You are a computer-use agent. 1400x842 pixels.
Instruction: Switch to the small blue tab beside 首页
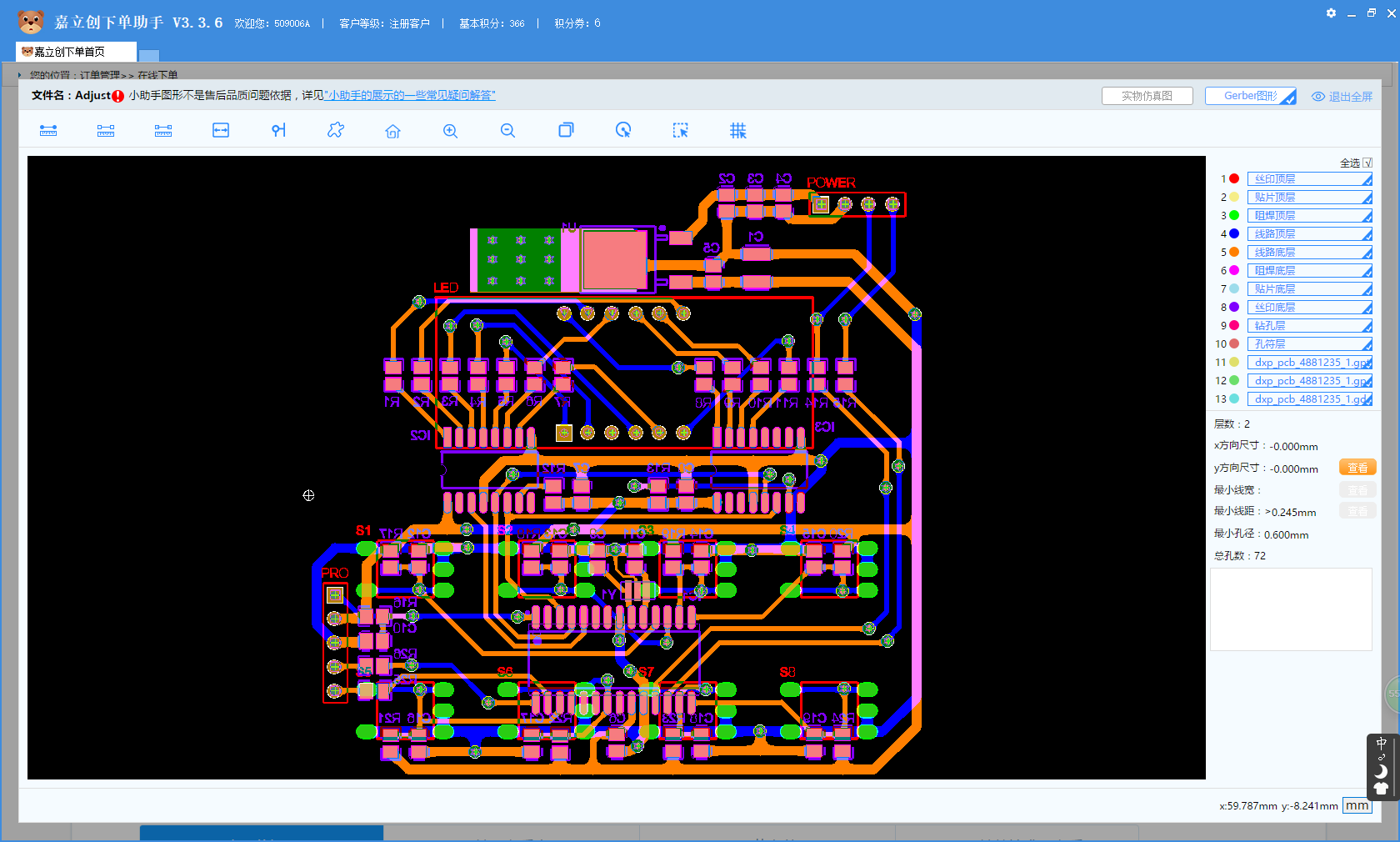pos(148,55)
